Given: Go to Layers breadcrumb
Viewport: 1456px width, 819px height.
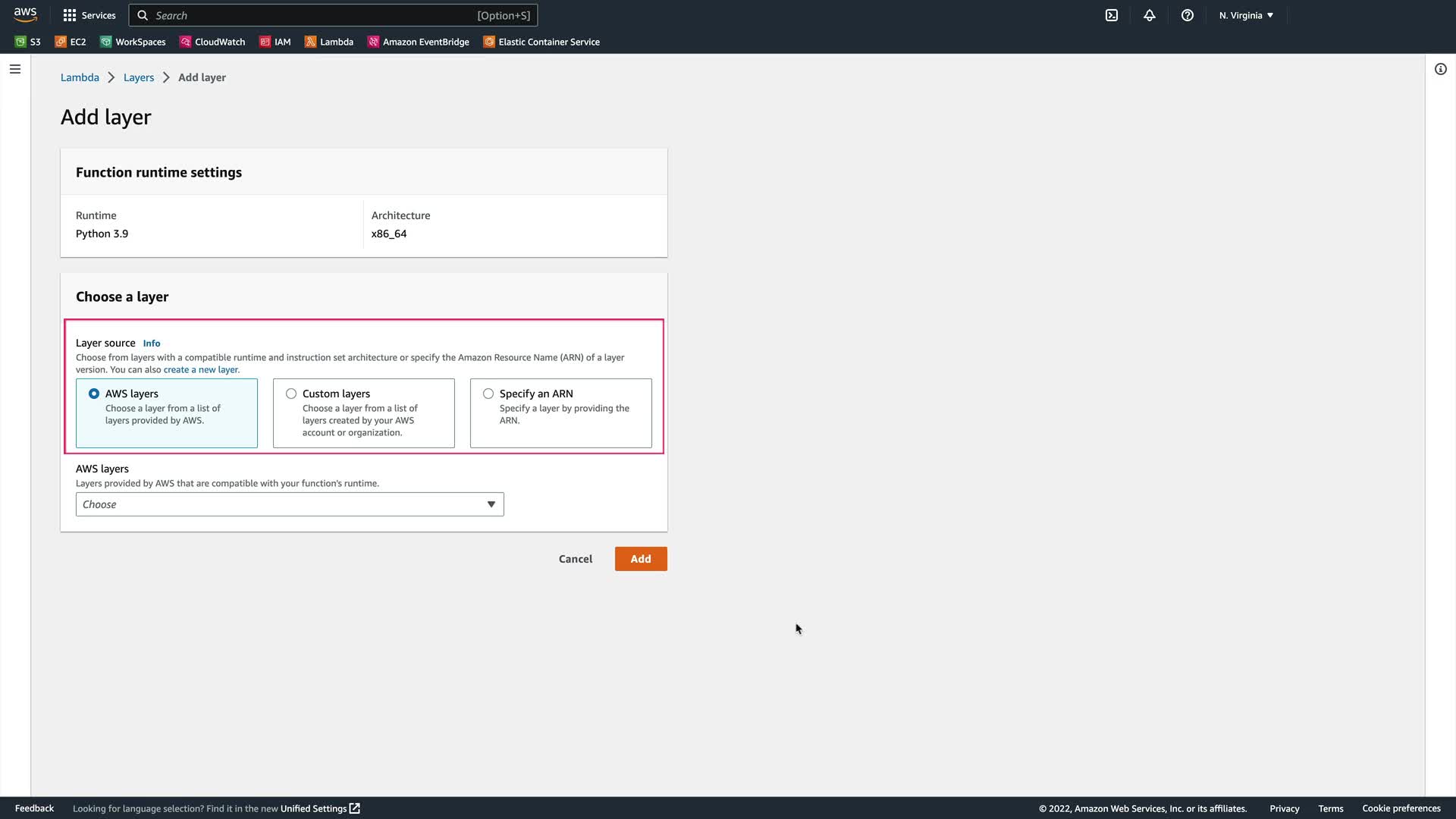Looking at the screenshot, I should tap(139, 77).
